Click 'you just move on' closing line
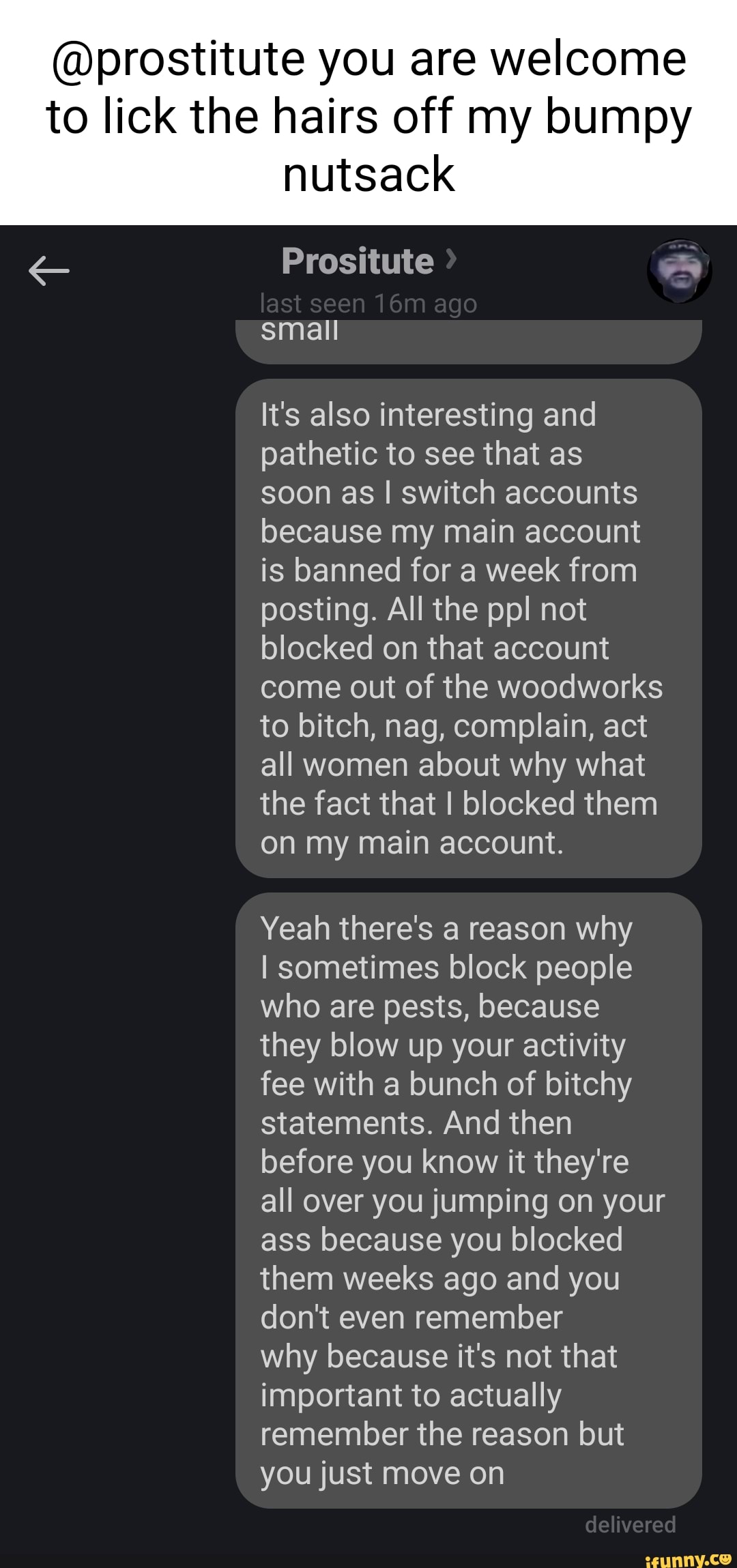Screen dimensions: 737x1568 (382, 1473)
